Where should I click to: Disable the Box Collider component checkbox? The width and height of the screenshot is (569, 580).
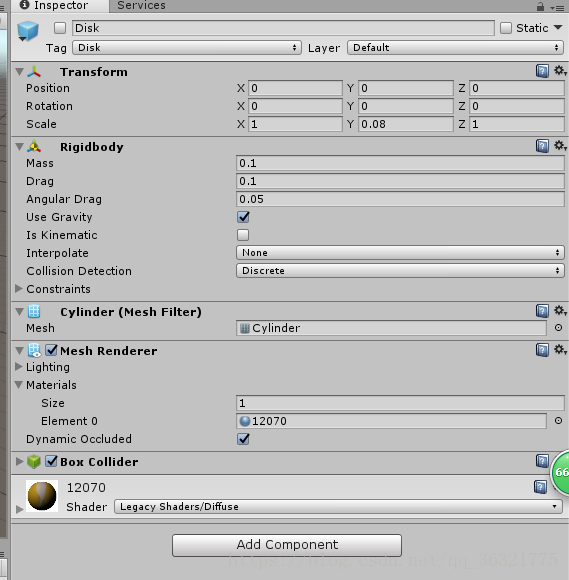[51, 461]
